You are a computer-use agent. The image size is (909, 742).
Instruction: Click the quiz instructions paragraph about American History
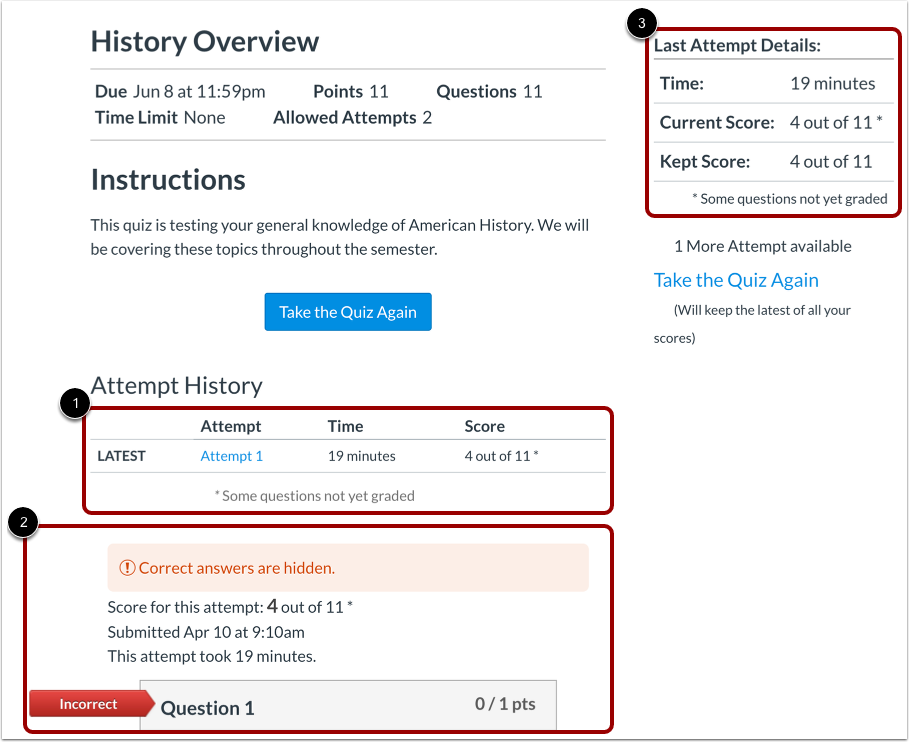[340, 237]
